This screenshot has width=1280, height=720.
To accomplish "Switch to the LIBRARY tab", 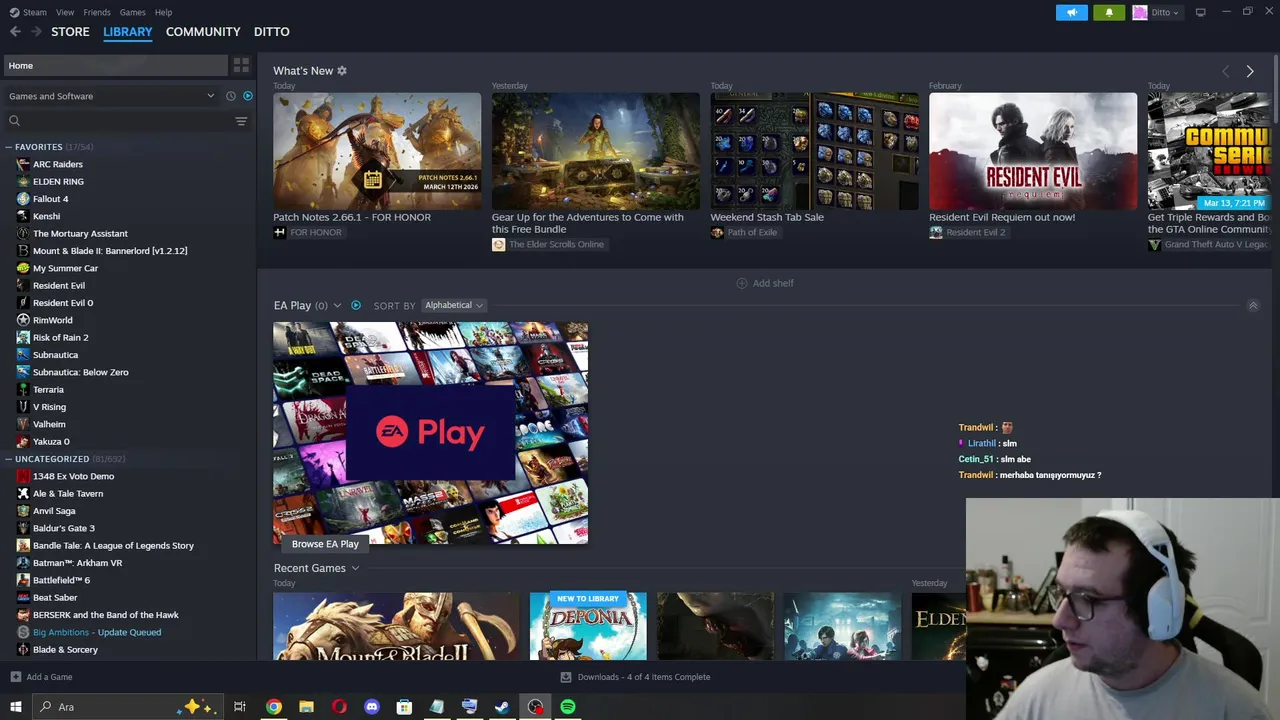I will (128, 32).
